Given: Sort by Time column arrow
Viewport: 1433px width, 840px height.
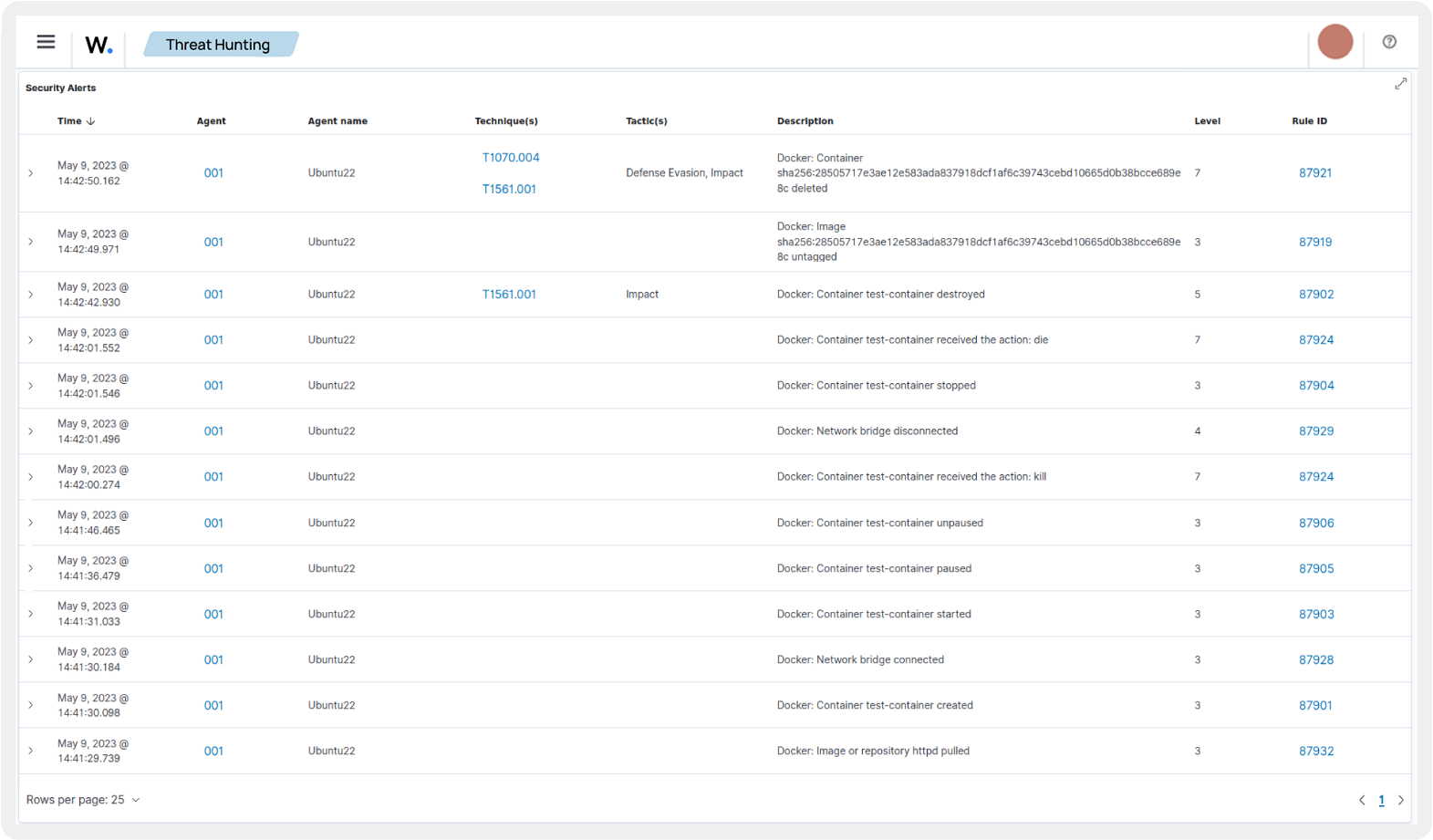Looking at the screenshot, I should click(90, 121).
